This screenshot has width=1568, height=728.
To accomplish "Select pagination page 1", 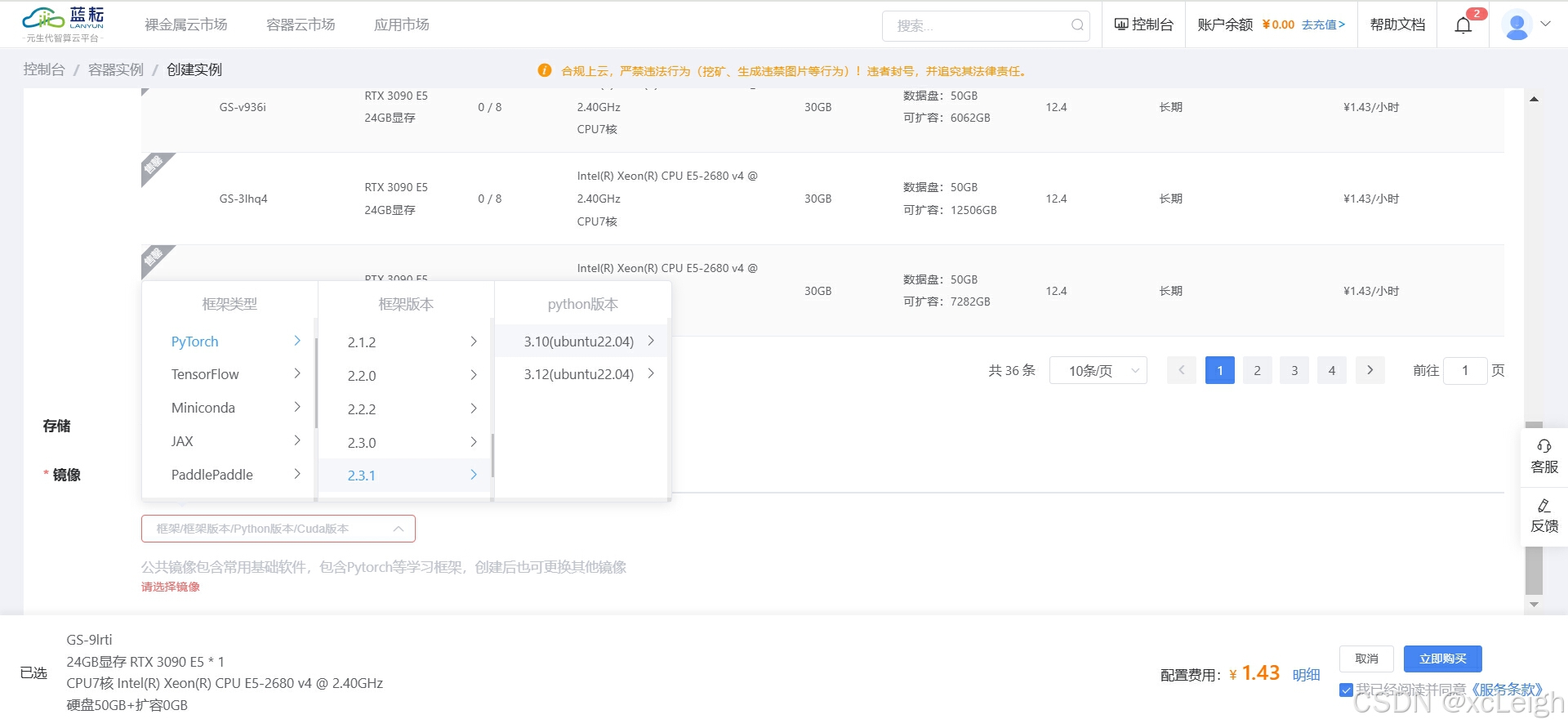I will pos(1220,370).
